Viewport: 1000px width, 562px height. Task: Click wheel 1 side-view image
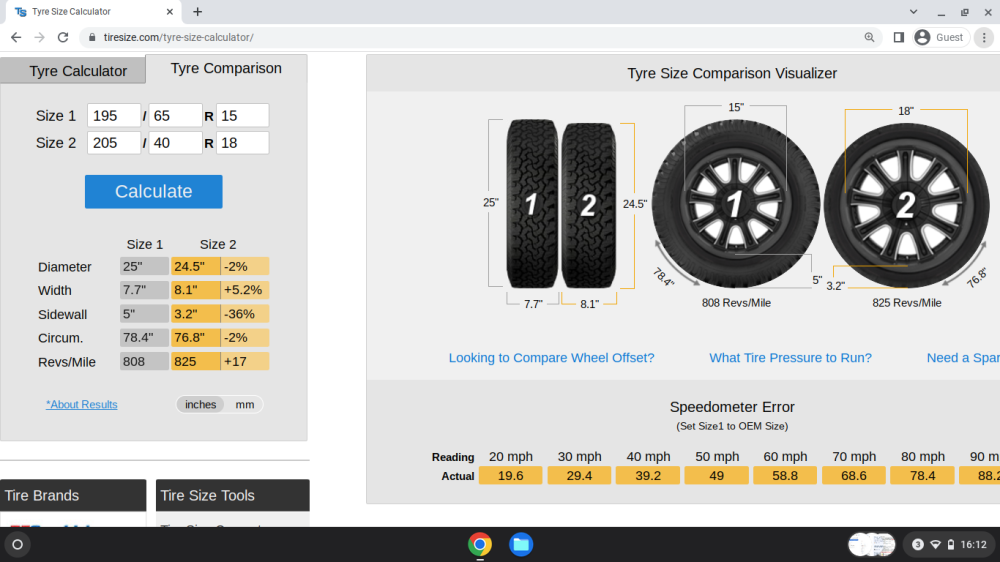(735, 204)
